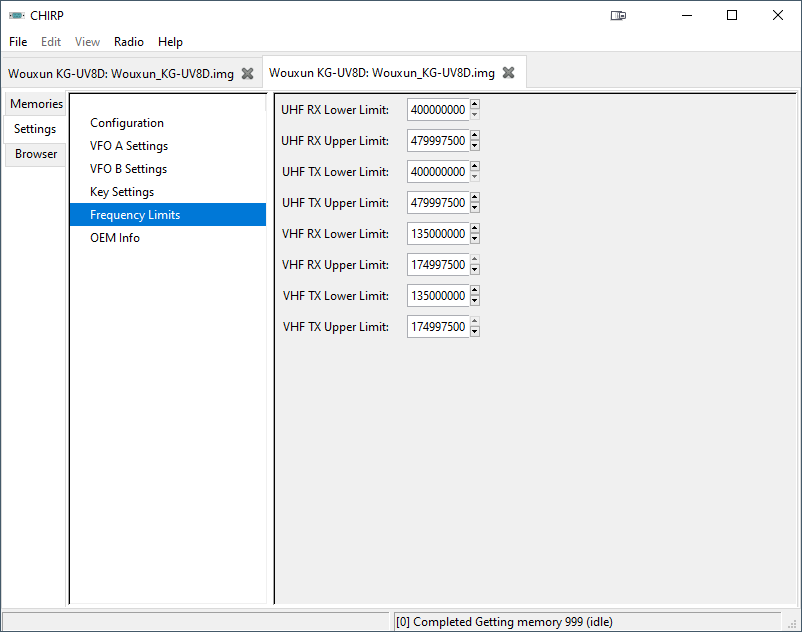Click UHF TX Upper Limit value field

pos(438,202)
